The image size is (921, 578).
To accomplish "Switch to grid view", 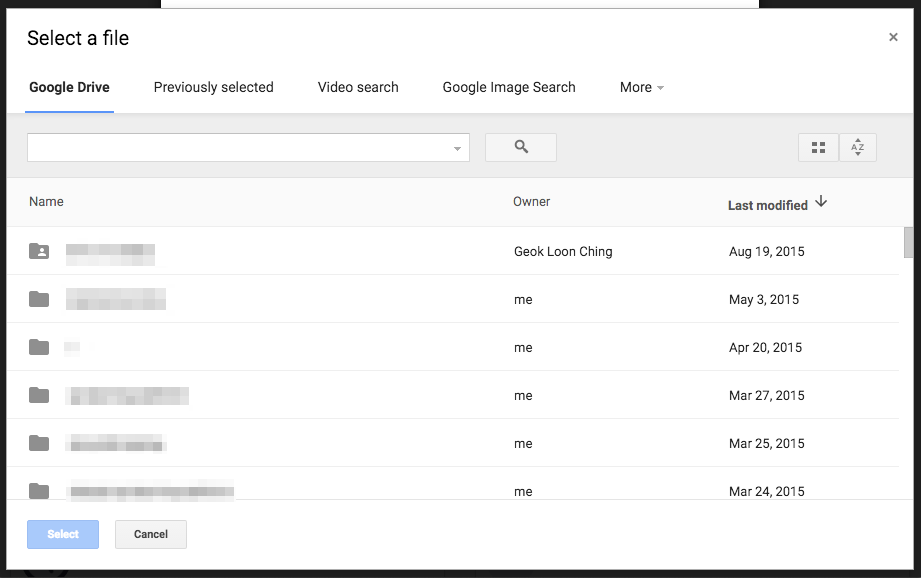I will pos(818,147).
